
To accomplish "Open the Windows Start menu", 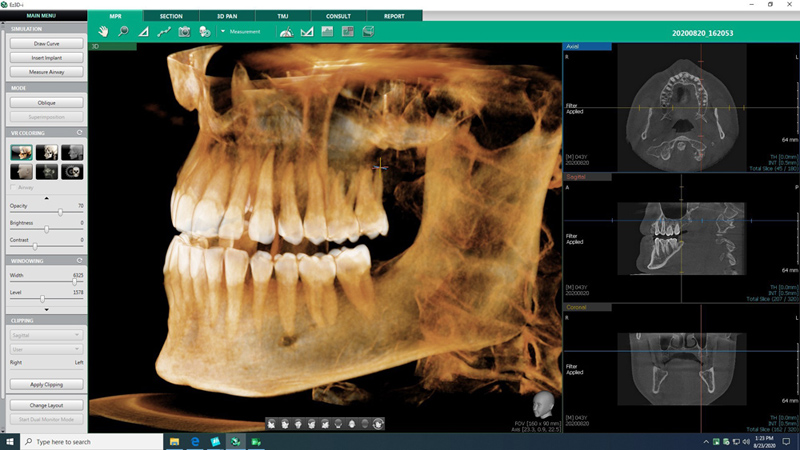I will pyautogui.click(x=10, y=442).
